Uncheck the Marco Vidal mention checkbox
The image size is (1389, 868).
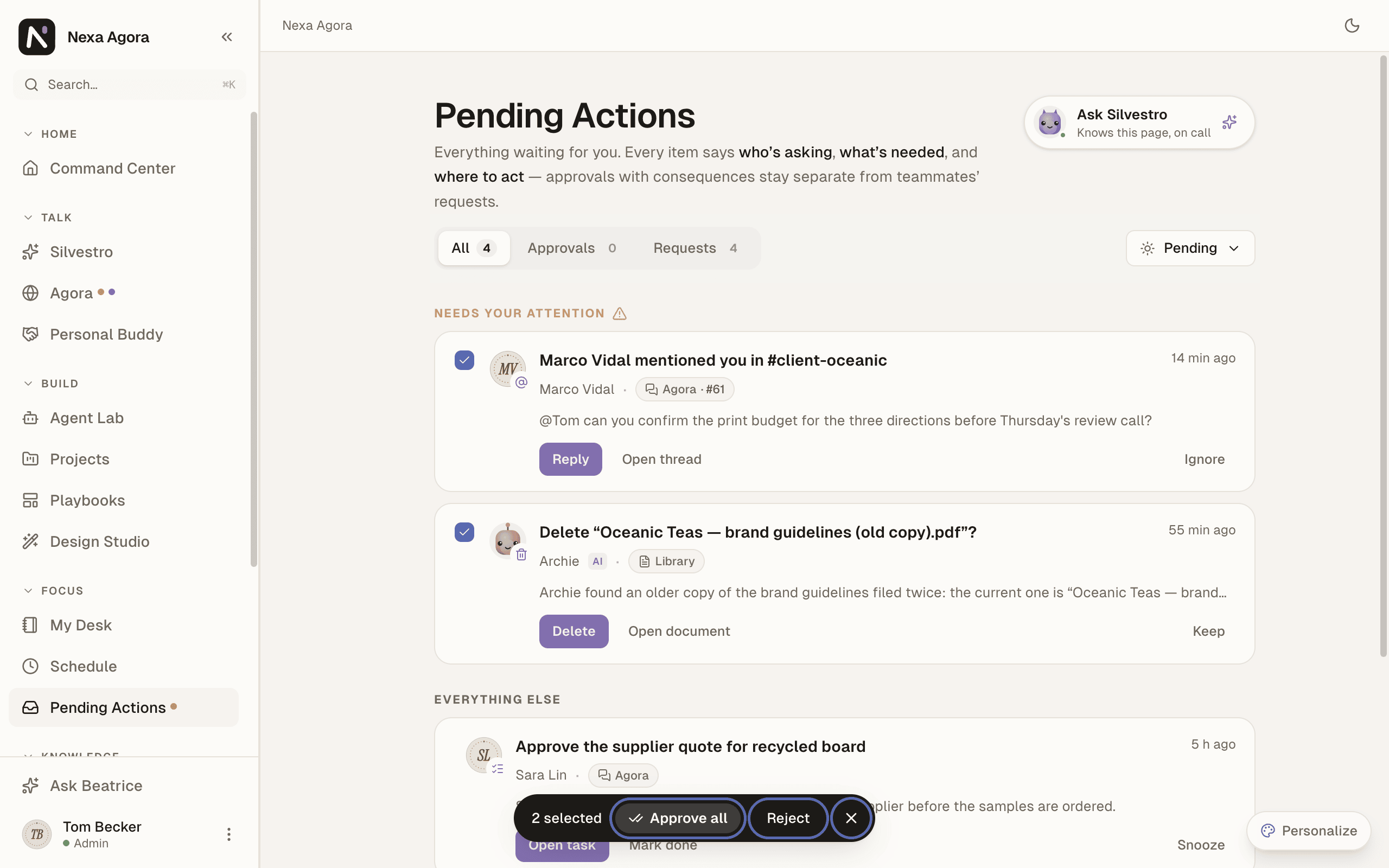pos(464,360)
